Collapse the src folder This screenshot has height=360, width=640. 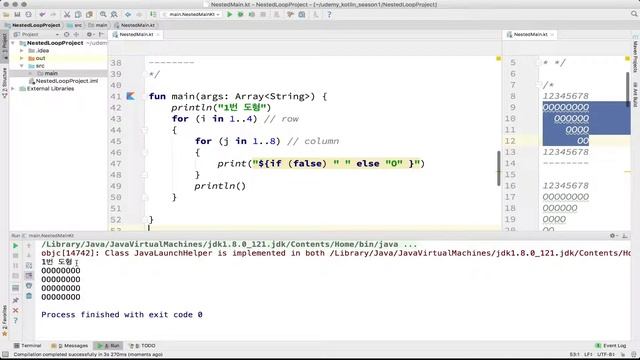pyautogui.click(x=22, y=66)
